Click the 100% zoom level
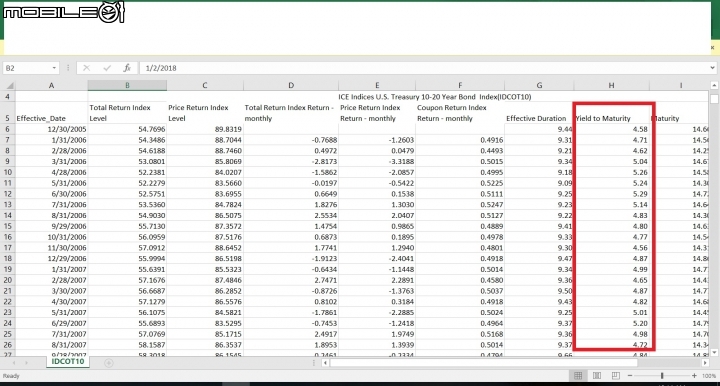The width and height of the screenshot is (720, 386). tap(709, 376)
